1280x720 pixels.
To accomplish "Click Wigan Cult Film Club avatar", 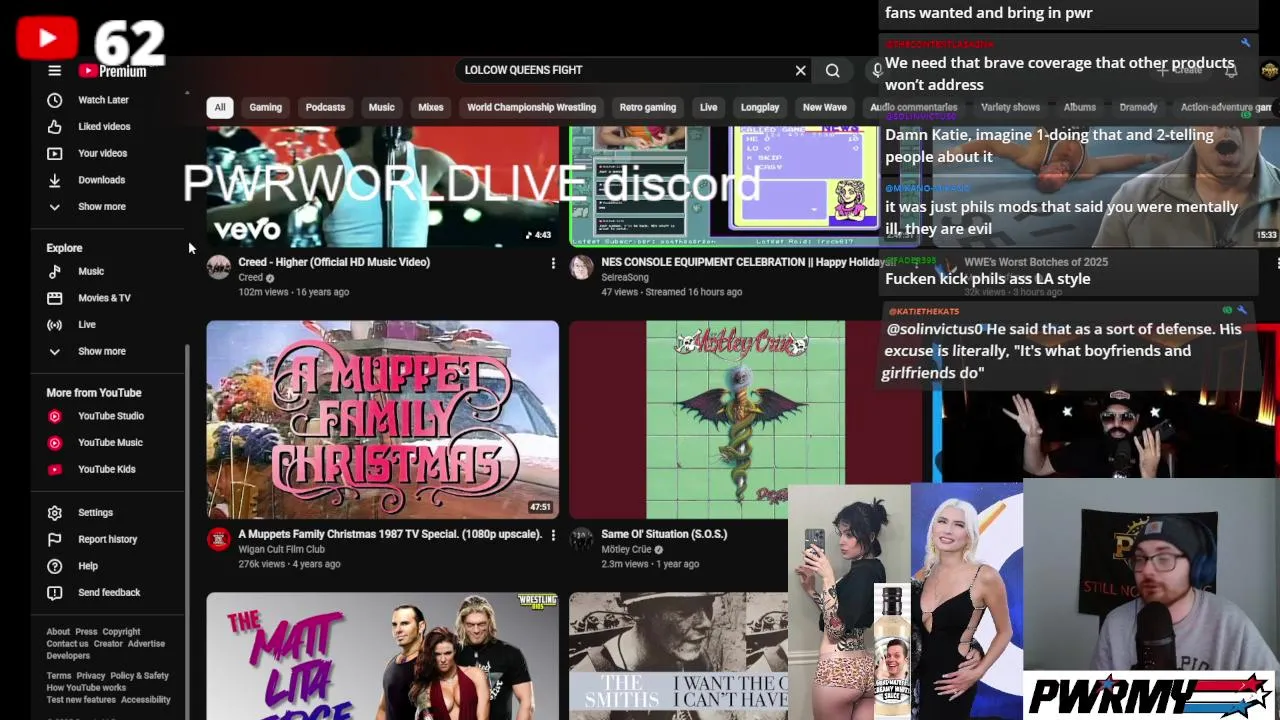I will [218, 539].
